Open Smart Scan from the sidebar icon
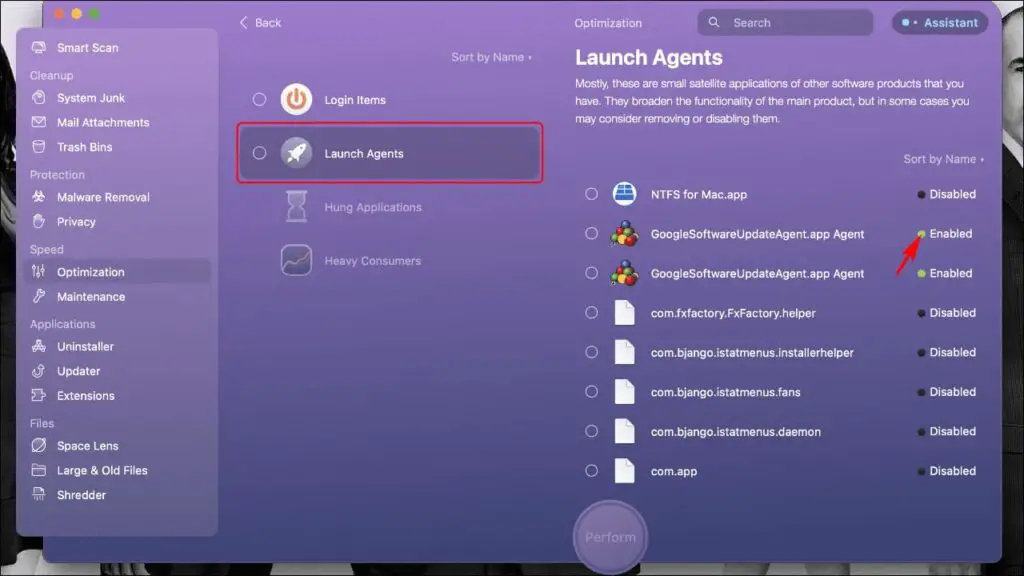Viewport: 1024px width, 576px height. pyautogui.click(x=39, y=48)
